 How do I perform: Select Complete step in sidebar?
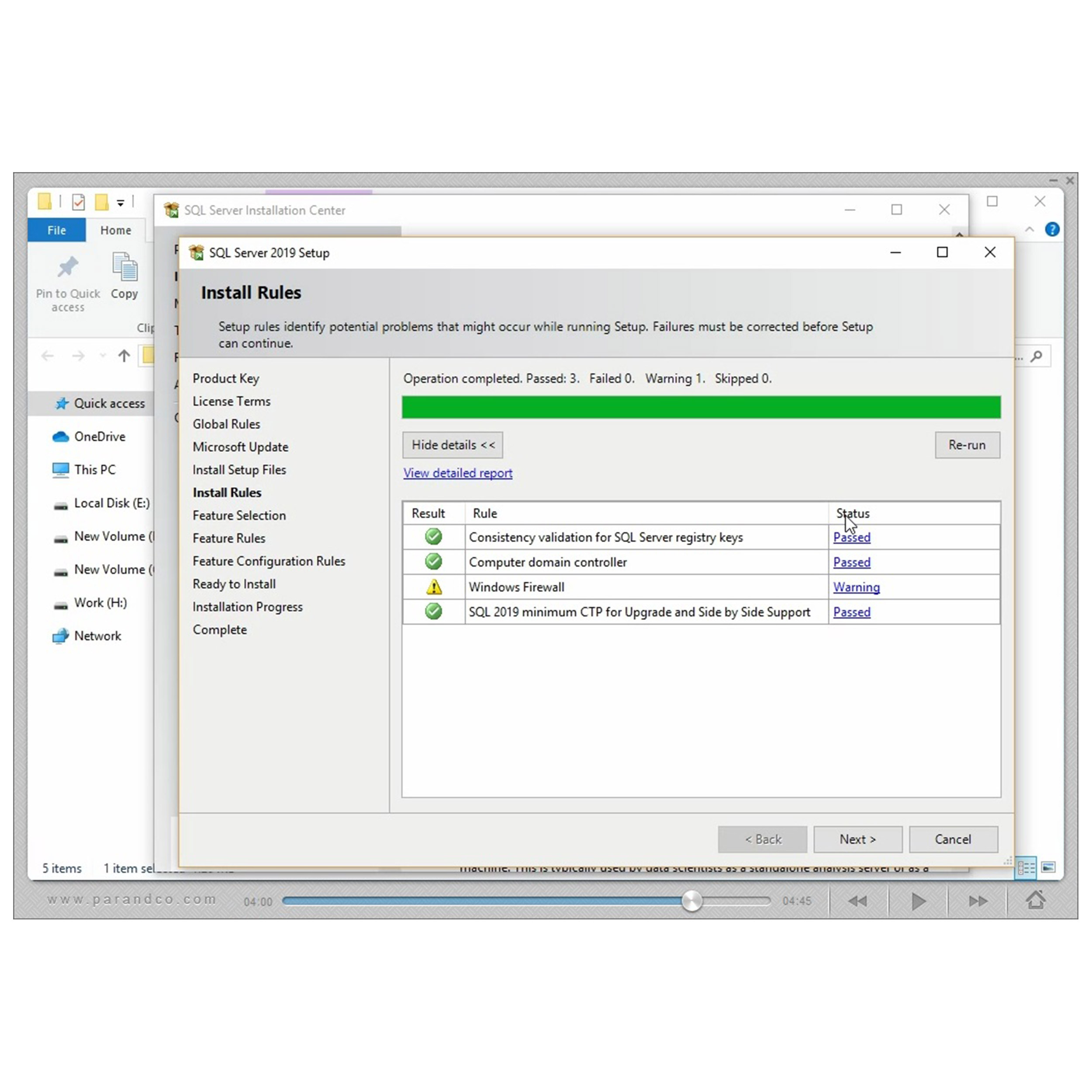pyautogui.click(x=219, y=630)
